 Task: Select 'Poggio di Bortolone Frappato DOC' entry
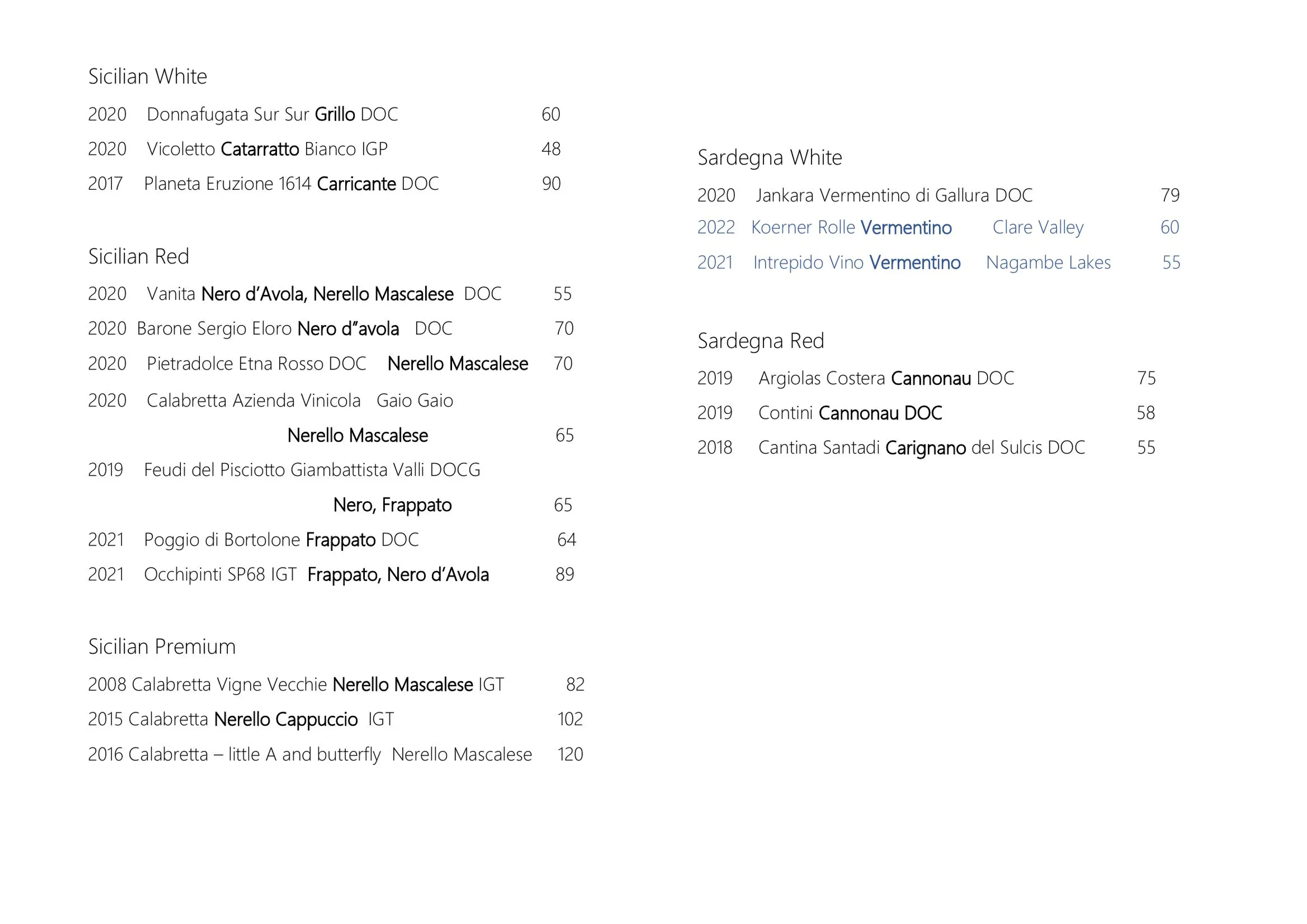click(x=281, y=540)
